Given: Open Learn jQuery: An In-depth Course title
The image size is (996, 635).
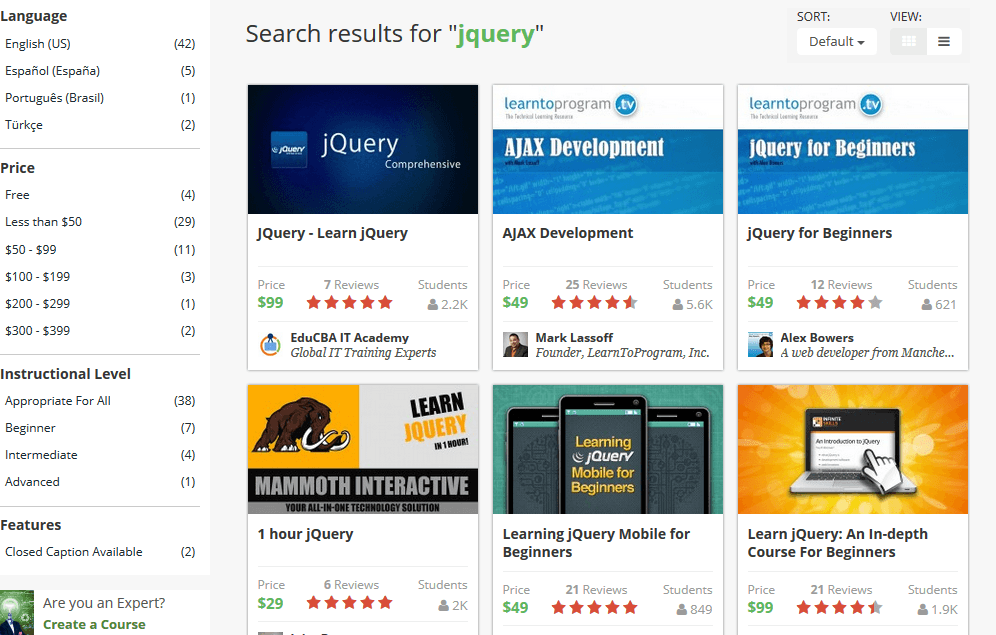Looking at the screenshot, I should coord(838,543).
